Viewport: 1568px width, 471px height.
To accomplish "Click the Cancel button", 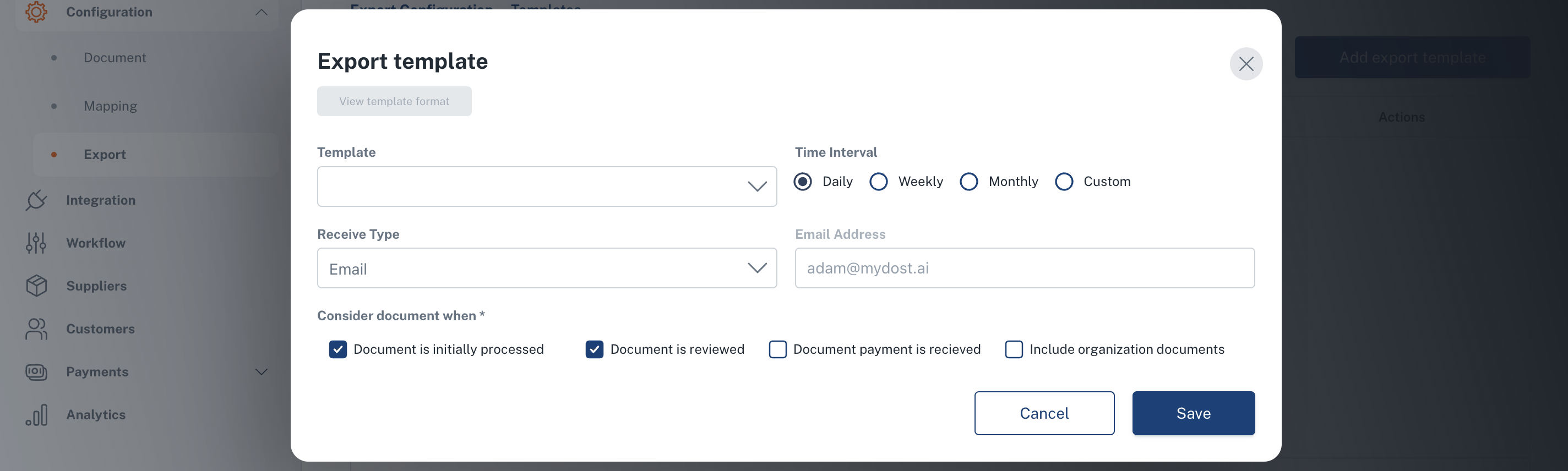I will [1044, 413].
